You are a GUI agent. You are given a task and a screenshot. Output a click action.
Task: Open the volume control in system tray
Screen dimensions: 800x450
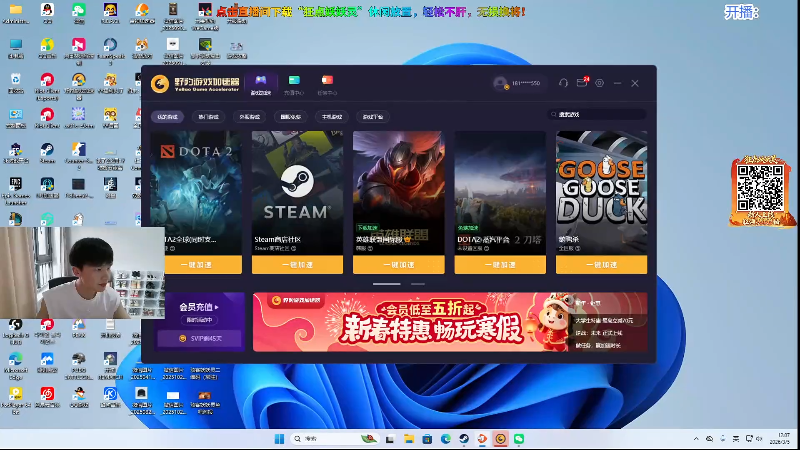pyautogui.click(x=760, y=439)
